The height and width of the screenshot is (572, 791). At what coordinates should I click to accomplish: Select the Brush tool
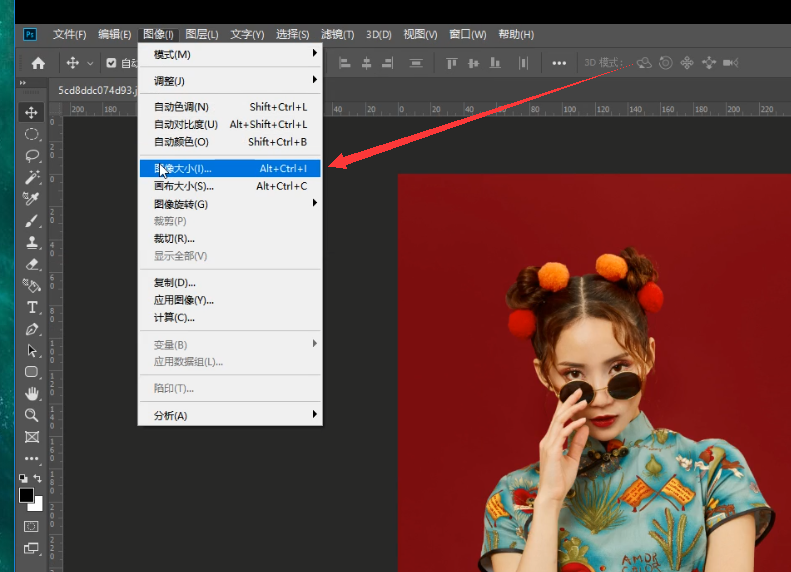[31, 221]
